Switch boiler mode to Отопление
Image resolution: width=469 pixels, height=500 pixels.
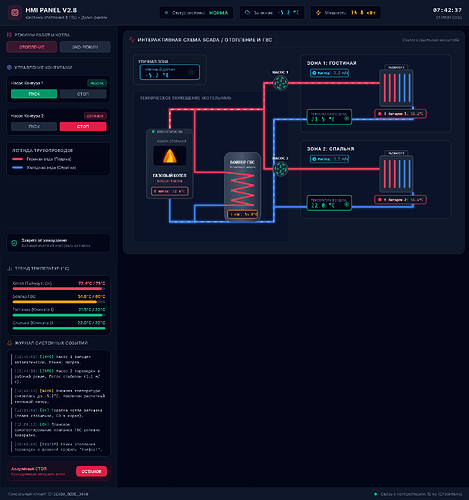(32, 47)
